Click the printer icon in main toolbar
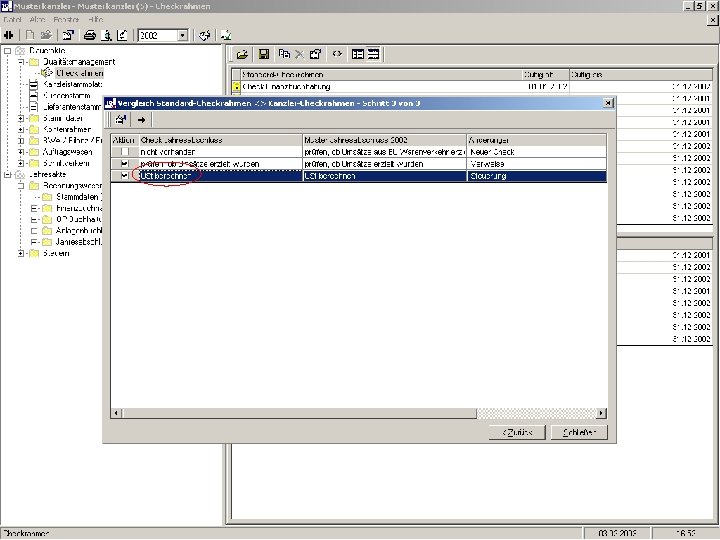Viewport: 720px width, 540px height. (x=90, y=35)
